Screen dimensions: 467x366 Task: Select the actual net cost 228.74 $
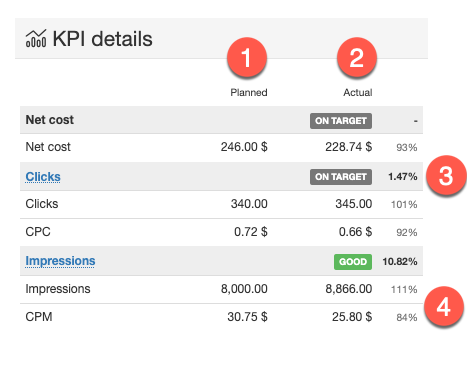(349, 147)
